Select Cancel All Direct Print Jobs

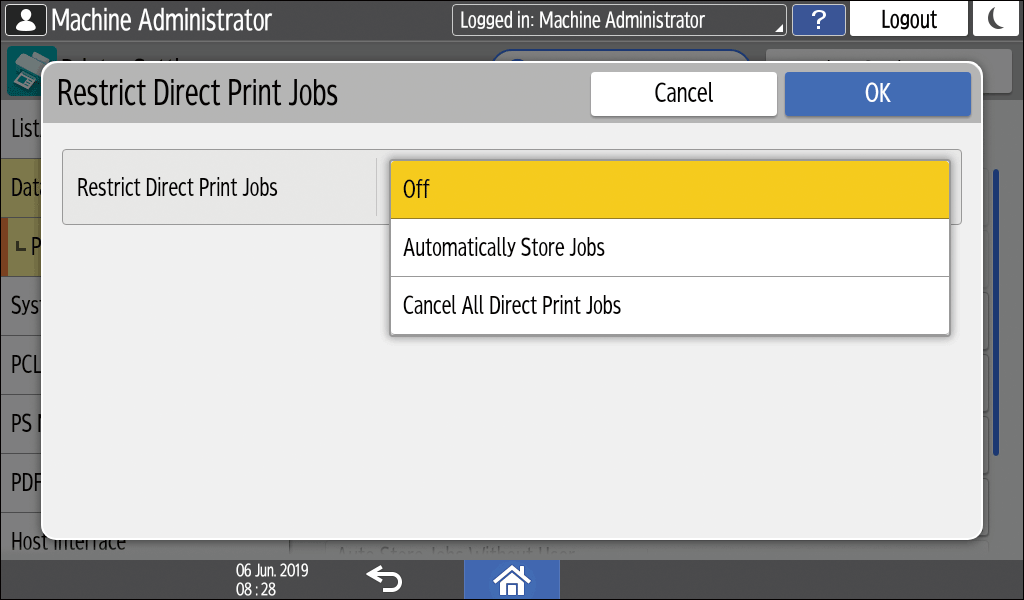669,306
